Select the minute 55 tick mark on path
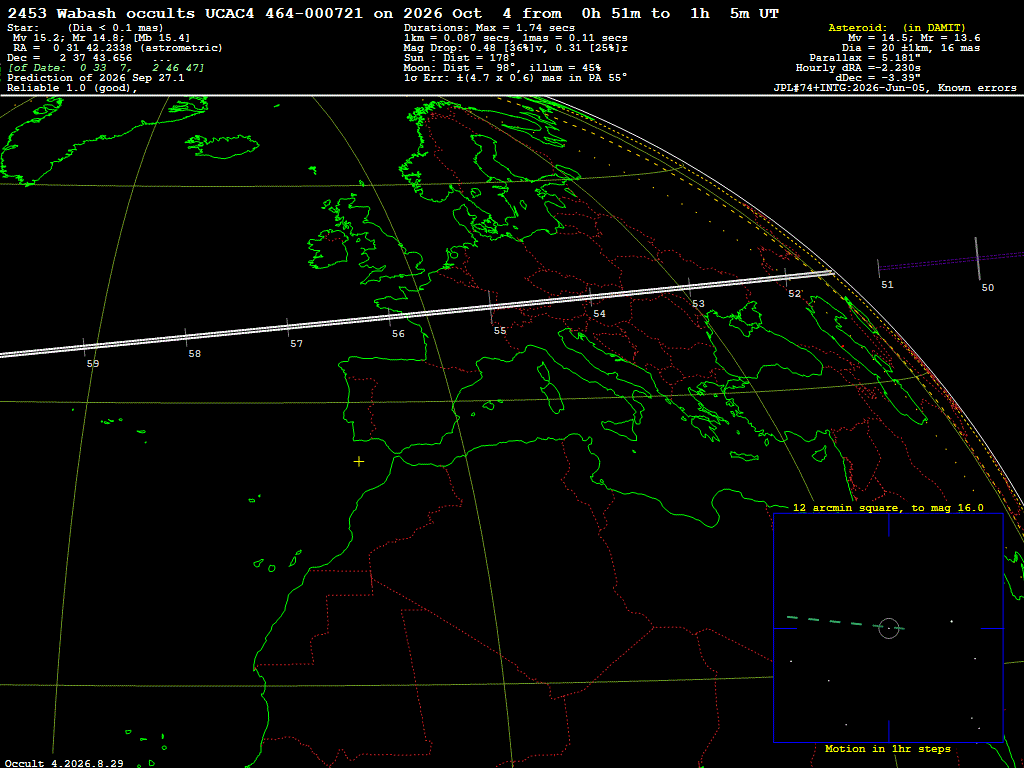Image resolution: width=1024 pixels, height=768 pixels. 490,308
